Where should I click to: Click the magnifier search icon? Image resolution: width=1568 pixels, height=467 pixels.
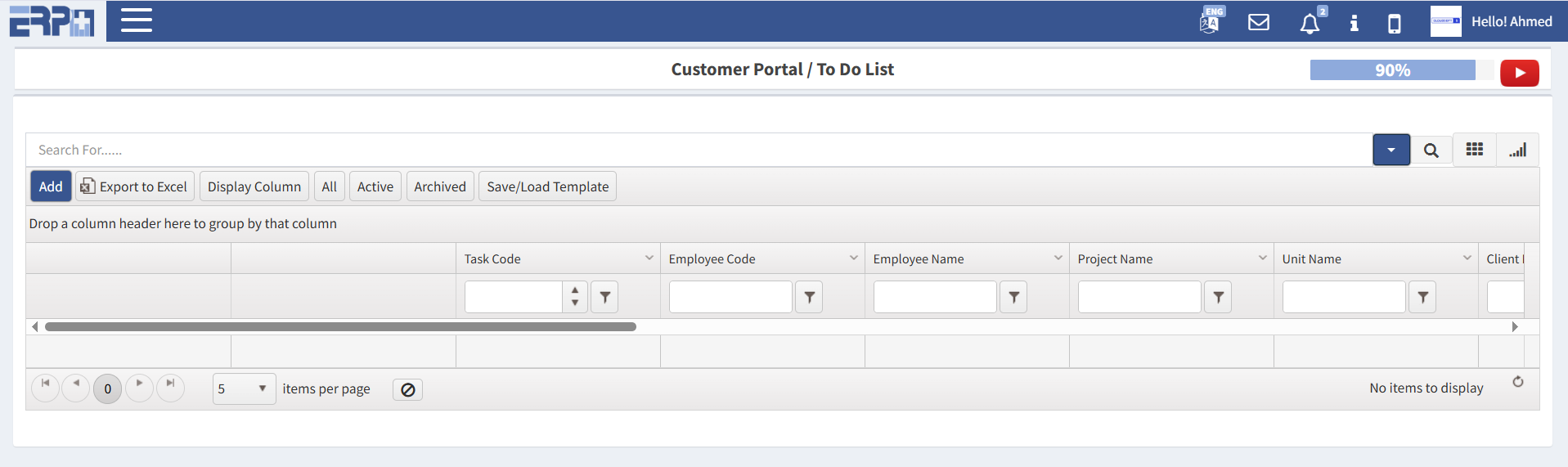(1431, 150)
